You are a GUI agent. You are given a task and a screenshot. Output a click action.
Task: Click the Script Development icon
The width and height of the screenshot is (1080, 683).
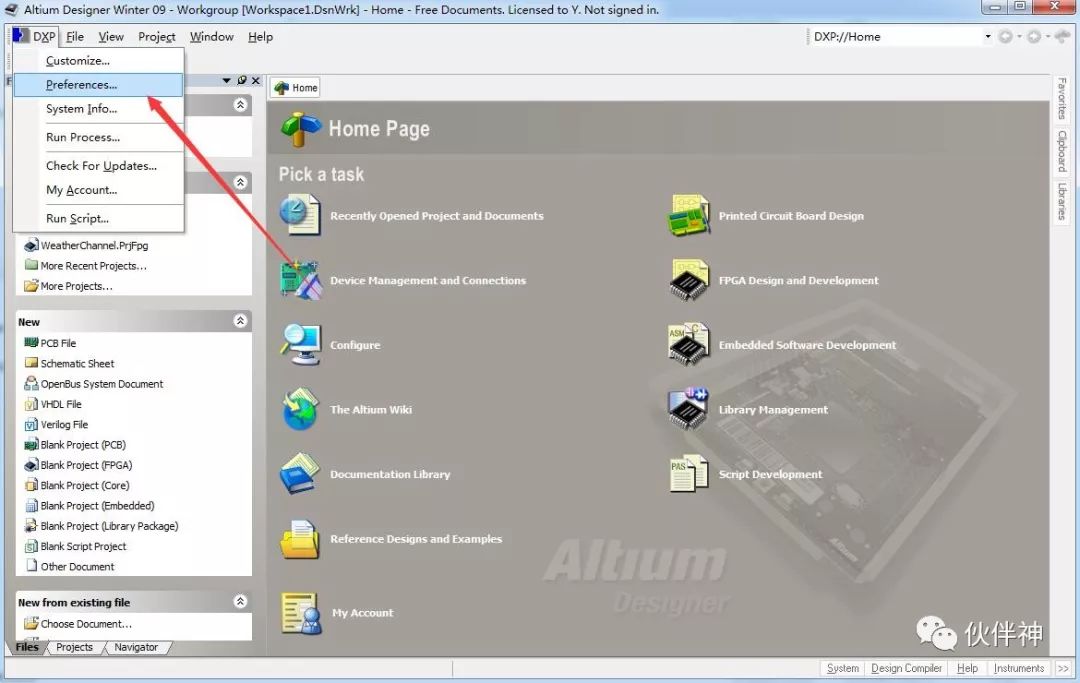pos(688,474)
